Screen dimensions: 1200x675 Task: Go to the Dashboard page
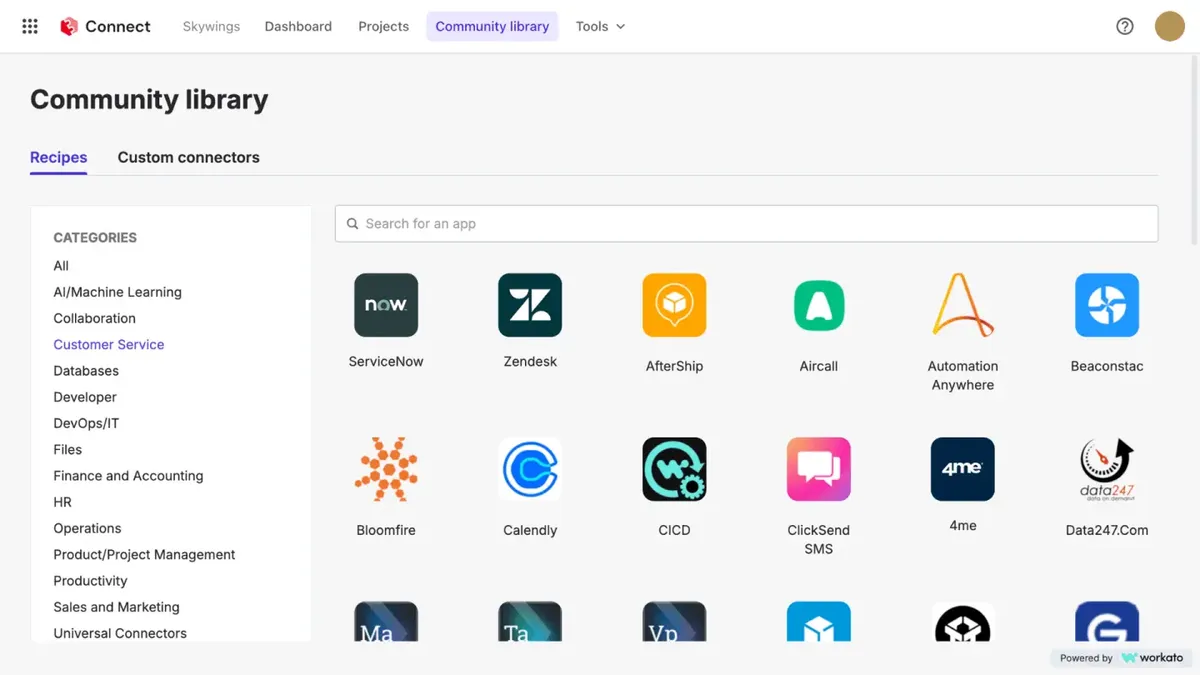(298, 27)
